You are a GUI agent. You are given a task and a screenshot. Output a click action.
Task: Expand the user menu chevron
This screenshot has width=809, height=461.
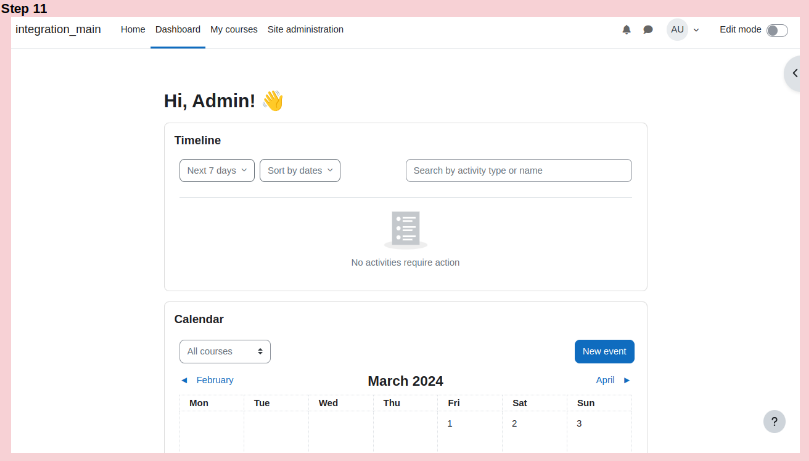[696, 30]
